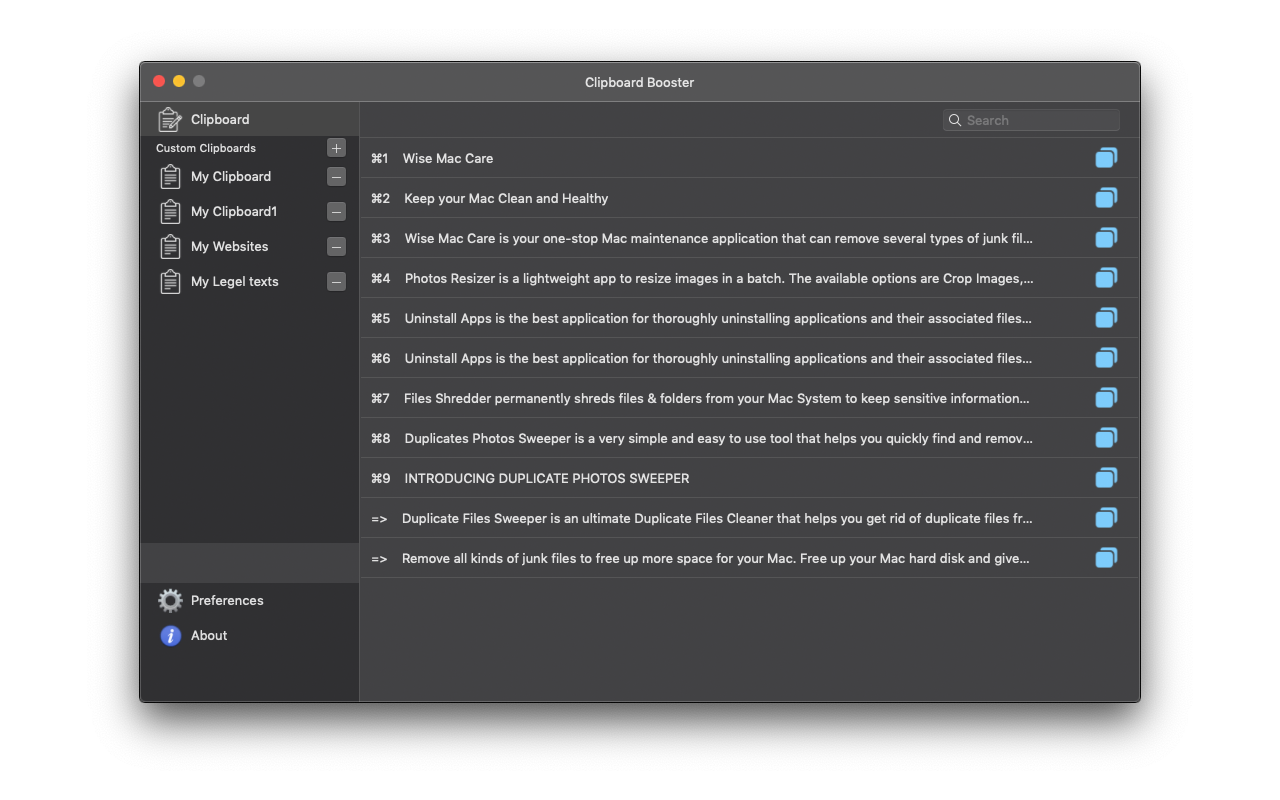Remove My Websites with its minus button

[x=336, y=247]
